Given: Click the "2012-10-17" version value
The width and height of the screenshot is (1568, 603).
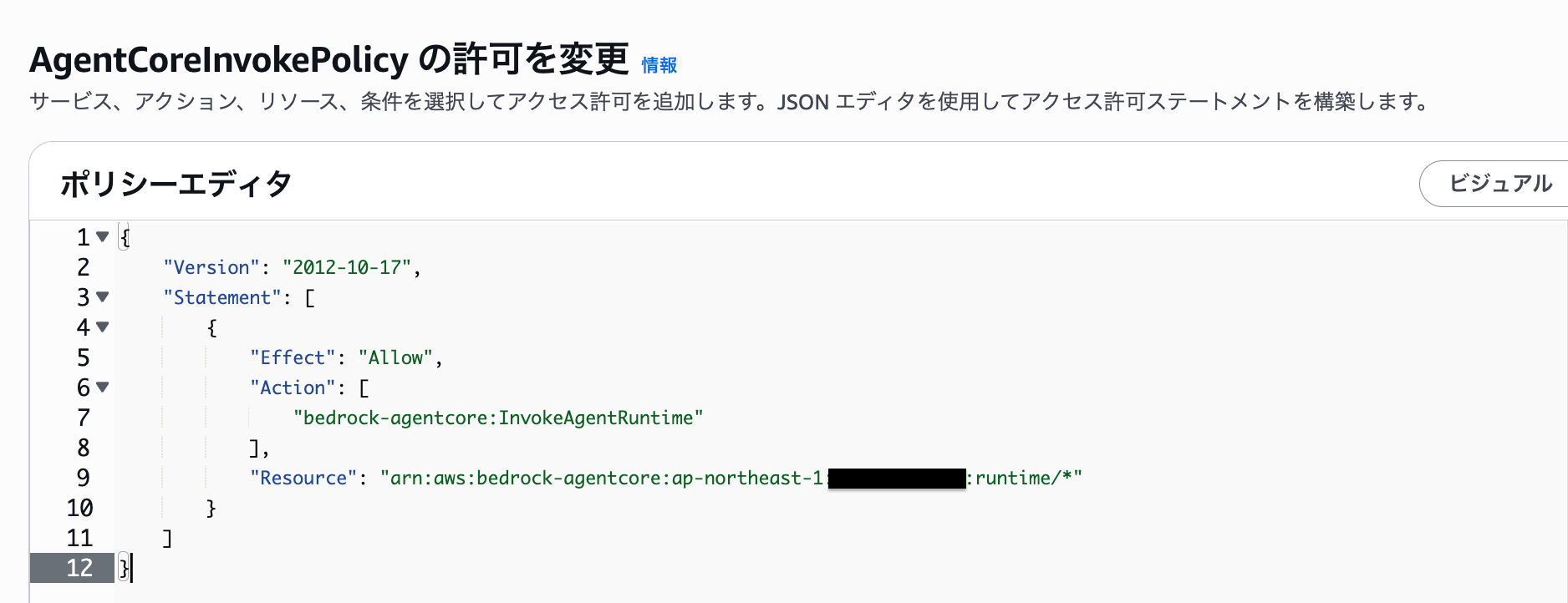Looking at the screenshot, I should click(x=347, y=267).
